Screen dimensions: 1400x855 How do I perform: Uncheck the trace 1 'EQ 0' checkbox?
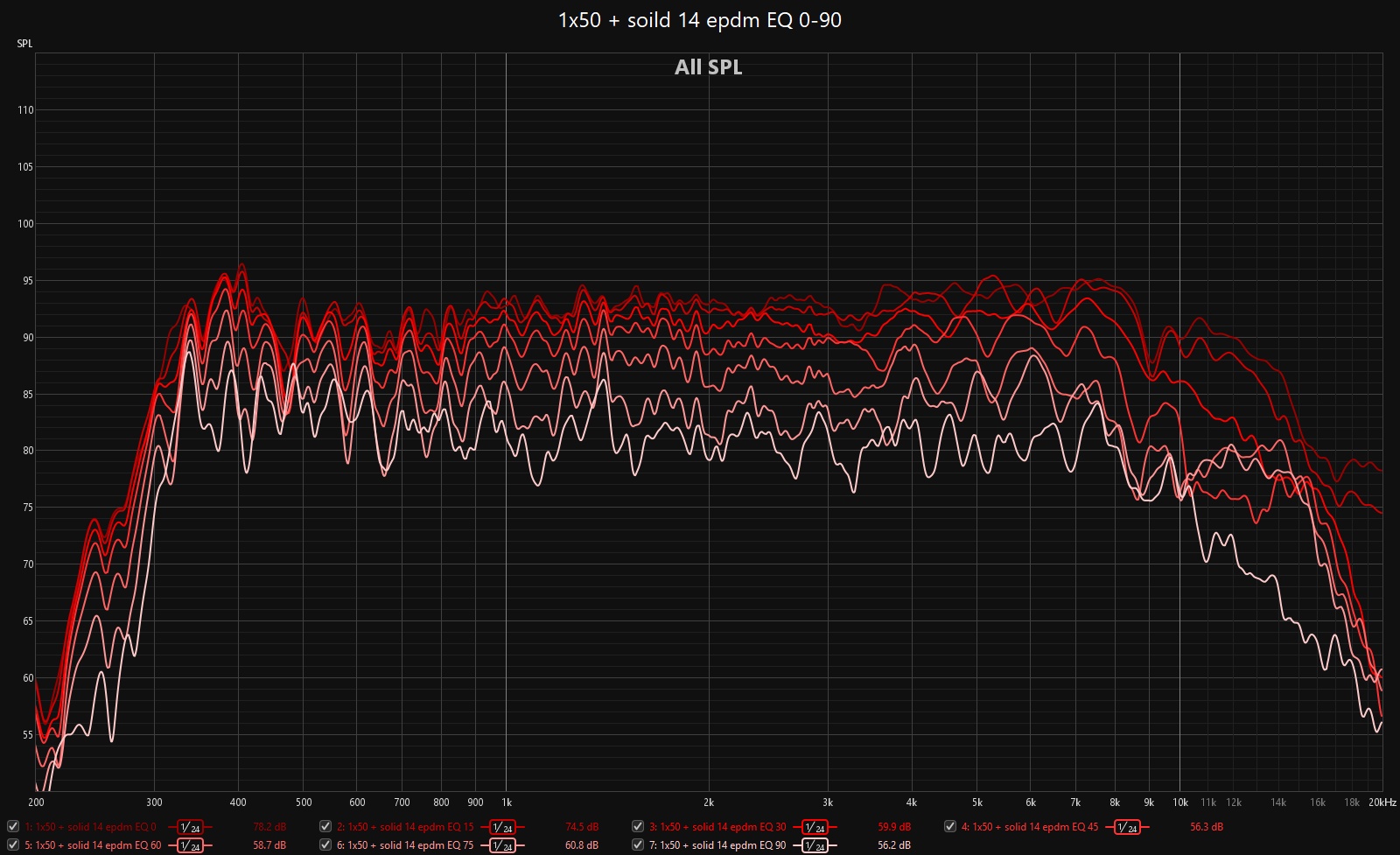point(13,826)
